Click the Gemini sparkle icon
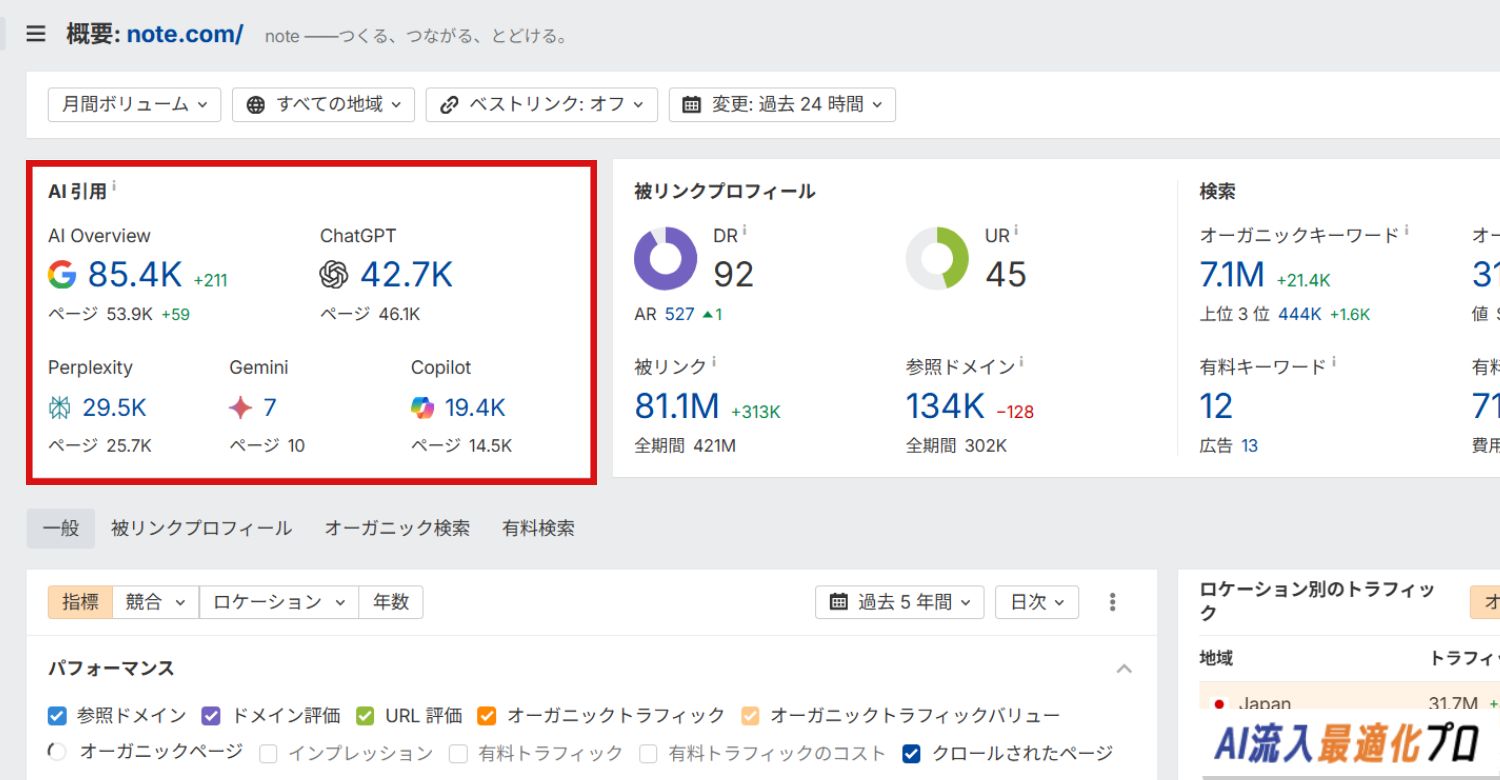This screenshot has height=780, width=1500. tap(241, 407)
